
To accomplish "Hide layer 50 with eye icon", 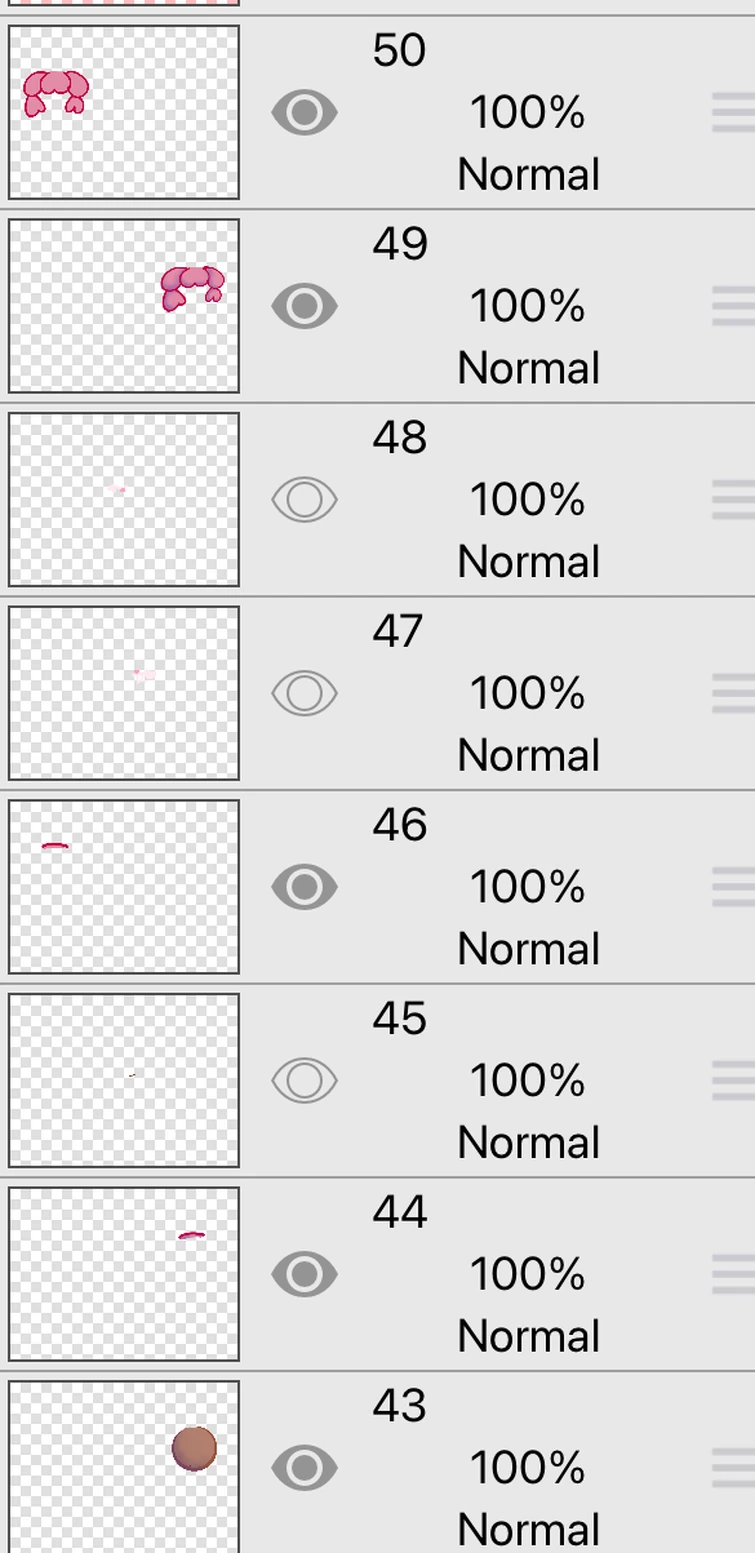I will click(304, 113).
